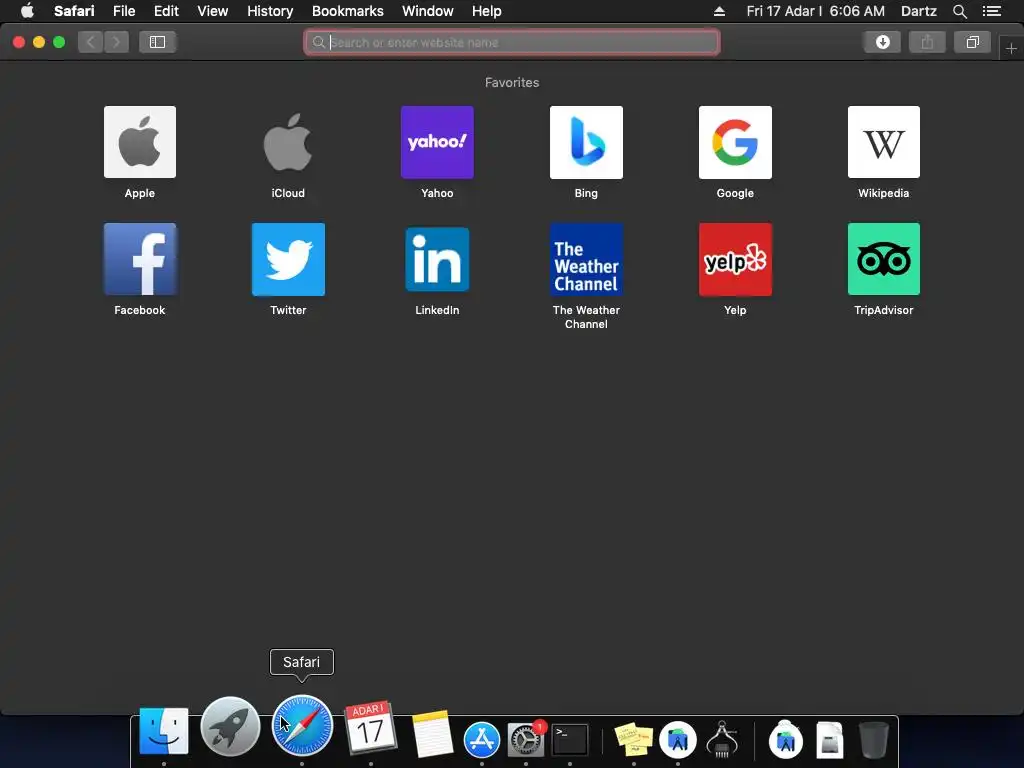Go forward with the forward arrow
The image size is (1024, 768).
[116, 42]
